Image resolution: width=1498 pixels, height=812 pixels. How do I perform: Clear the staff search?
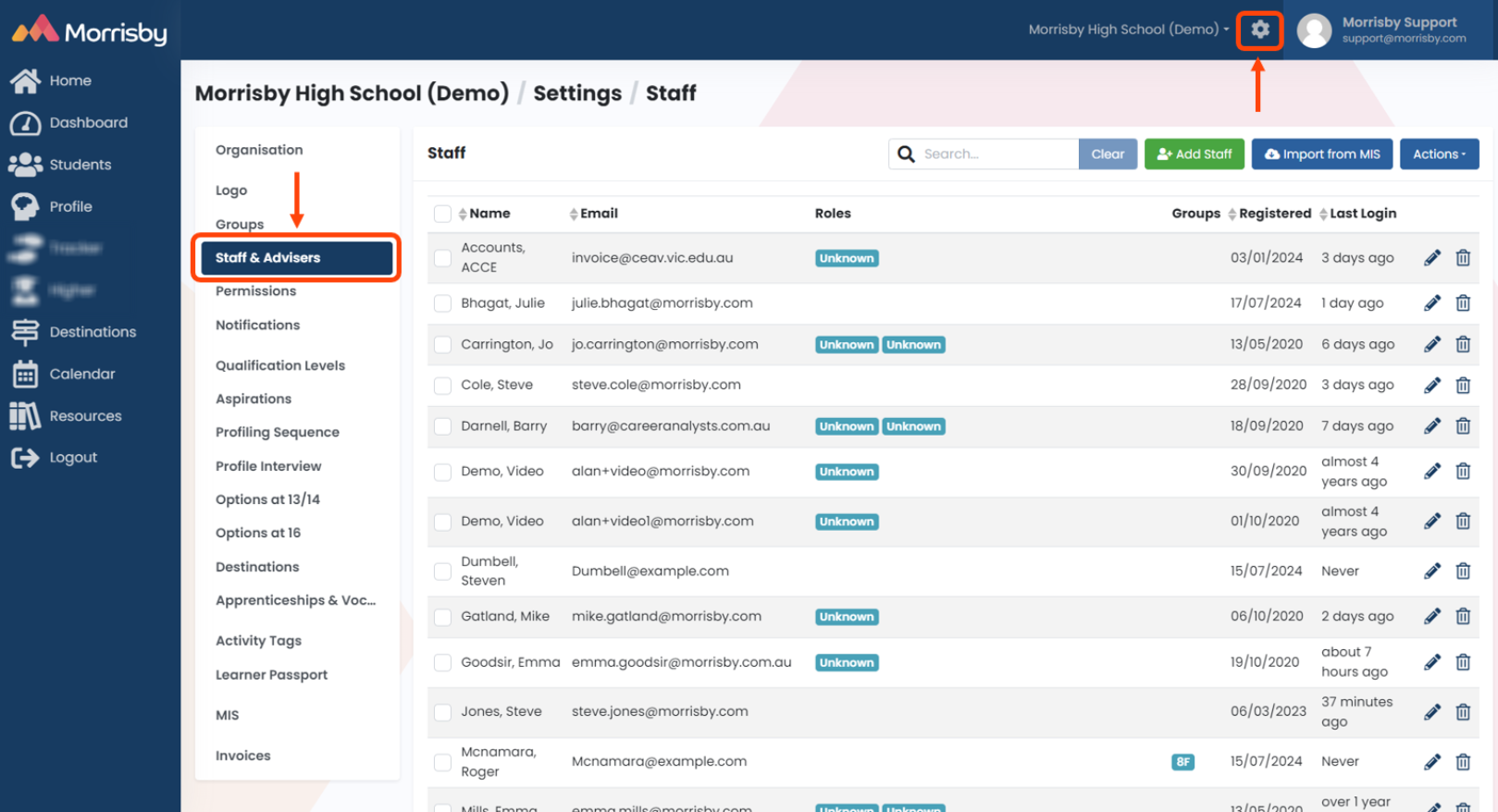[1108, 154]
